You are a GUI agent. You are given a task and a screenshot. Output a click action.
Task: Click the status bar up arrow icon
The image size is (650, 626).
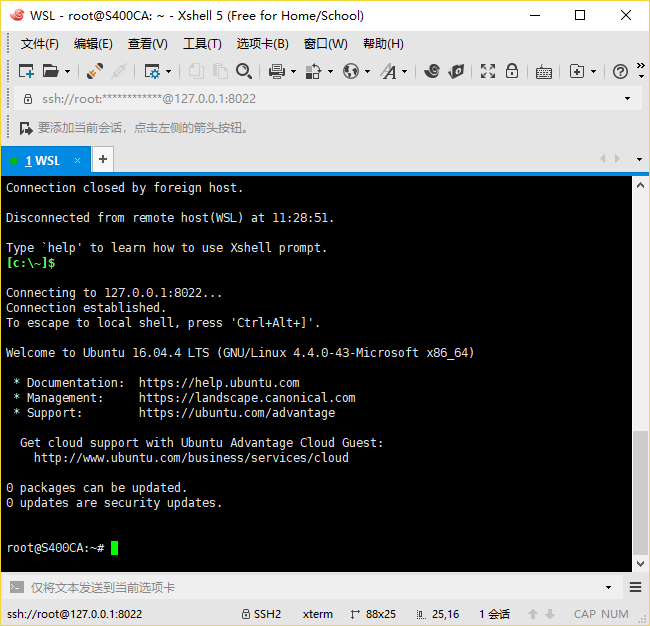pyautogui.click(x=533, y=614)
